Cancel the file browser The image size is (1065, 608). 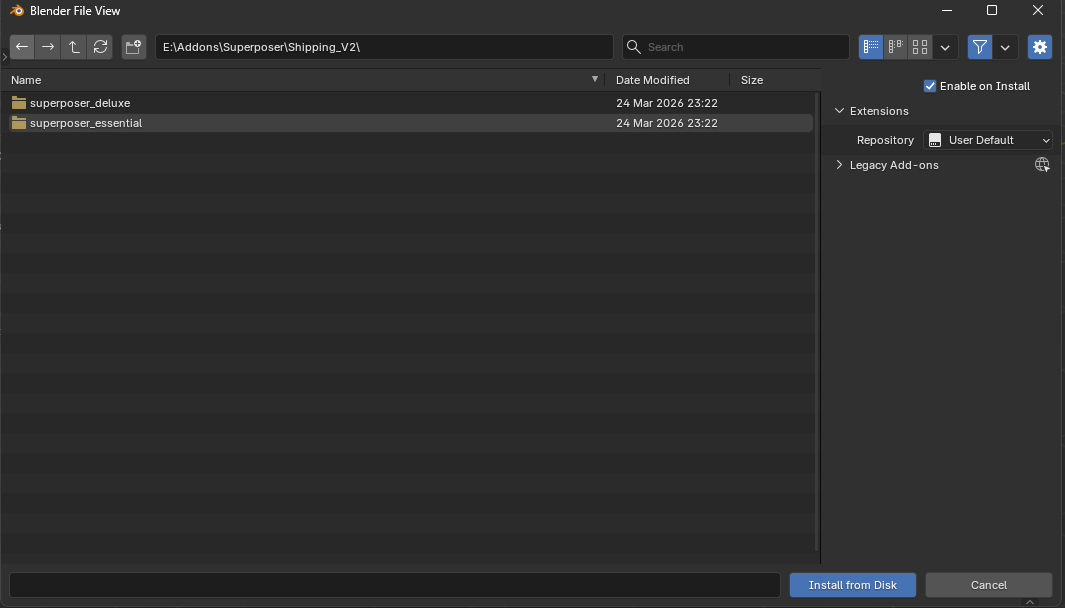click(x=988, y=585)
